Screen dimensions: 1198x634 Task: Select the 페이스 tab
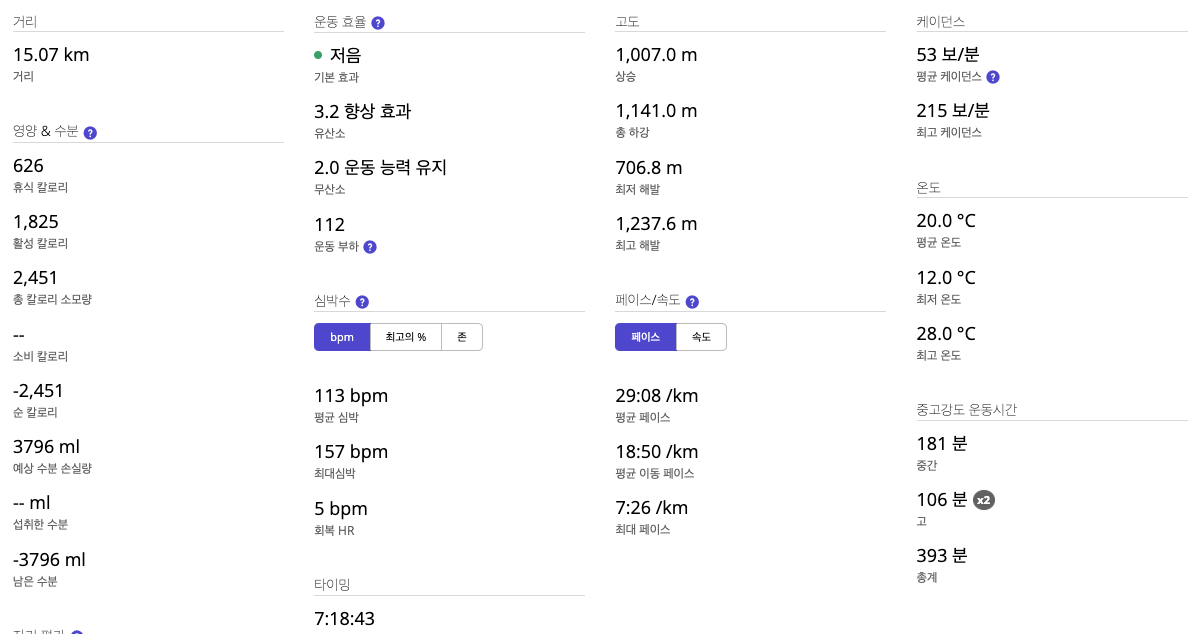click(645, 337)
